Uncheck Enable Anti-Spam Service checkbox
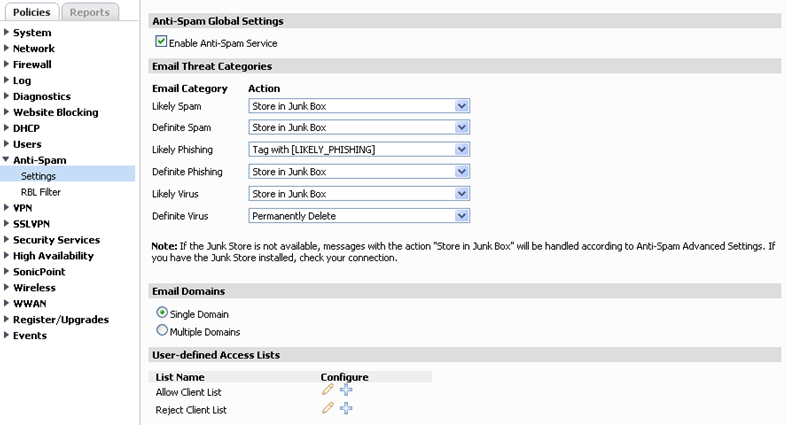Image resolution: width=786 pixels, height=426 pixels. click(161, 42)
